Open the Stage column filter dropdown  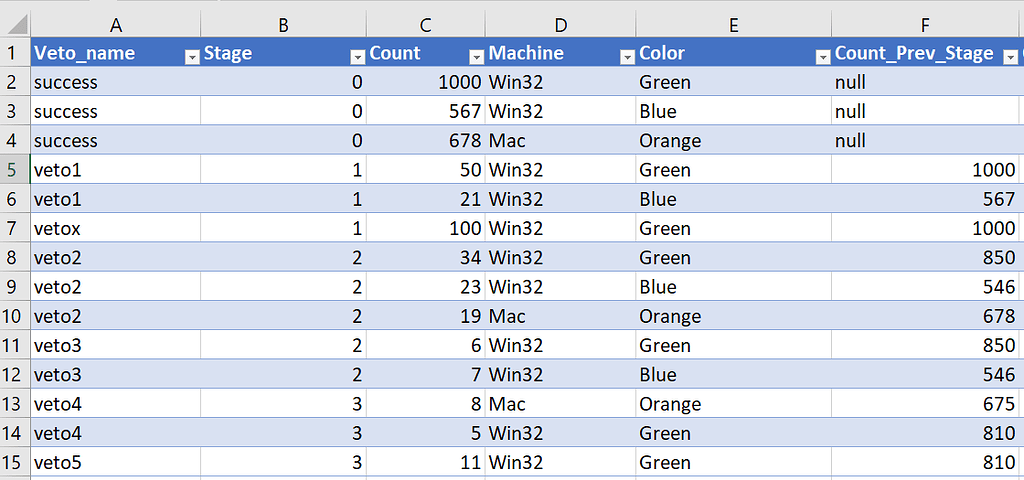click(x=357, y=57)
